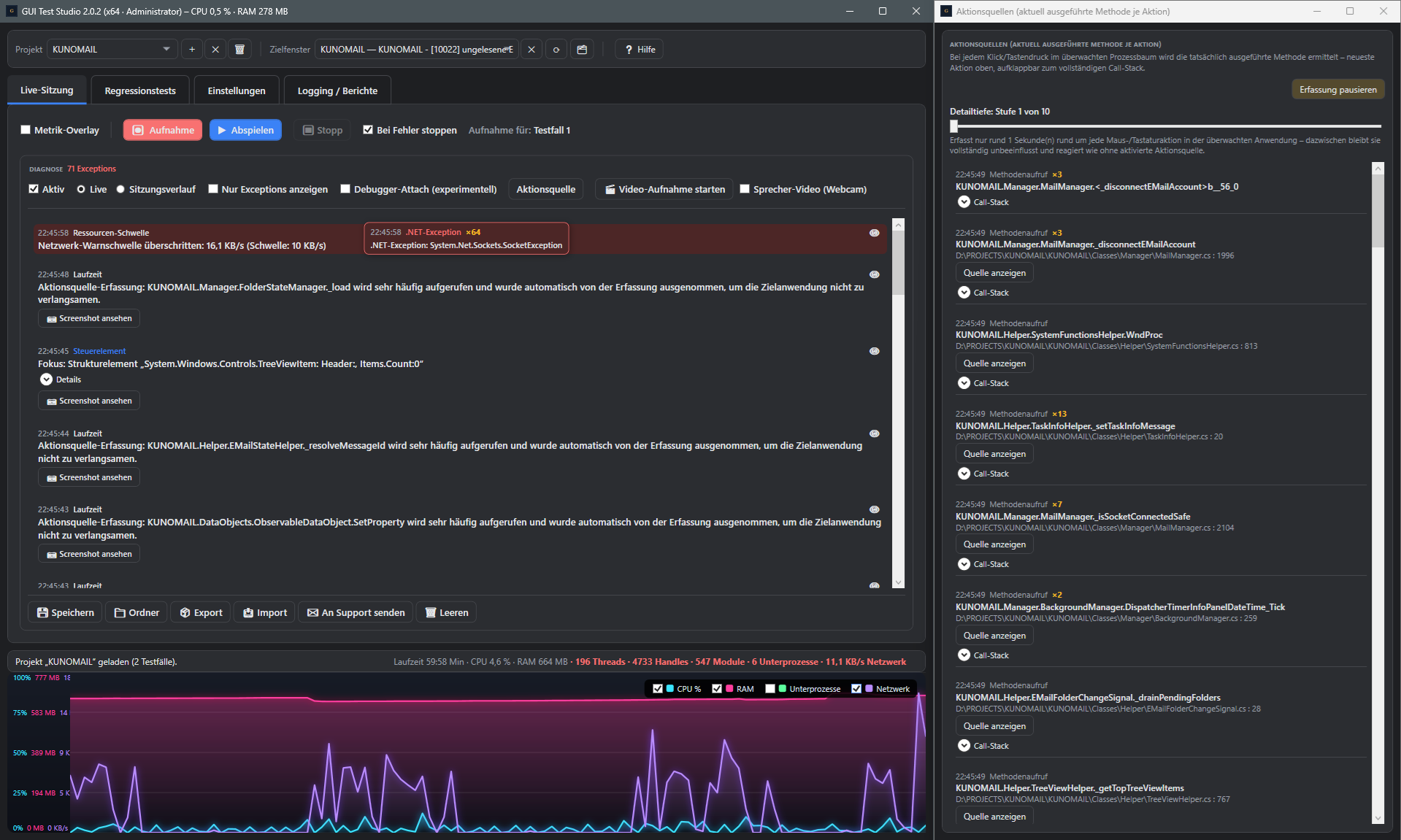This screenshot has width=1401, height=840.
Task: Enable the Metrik-Overlay checkbox
Action: tap(26, 130)
